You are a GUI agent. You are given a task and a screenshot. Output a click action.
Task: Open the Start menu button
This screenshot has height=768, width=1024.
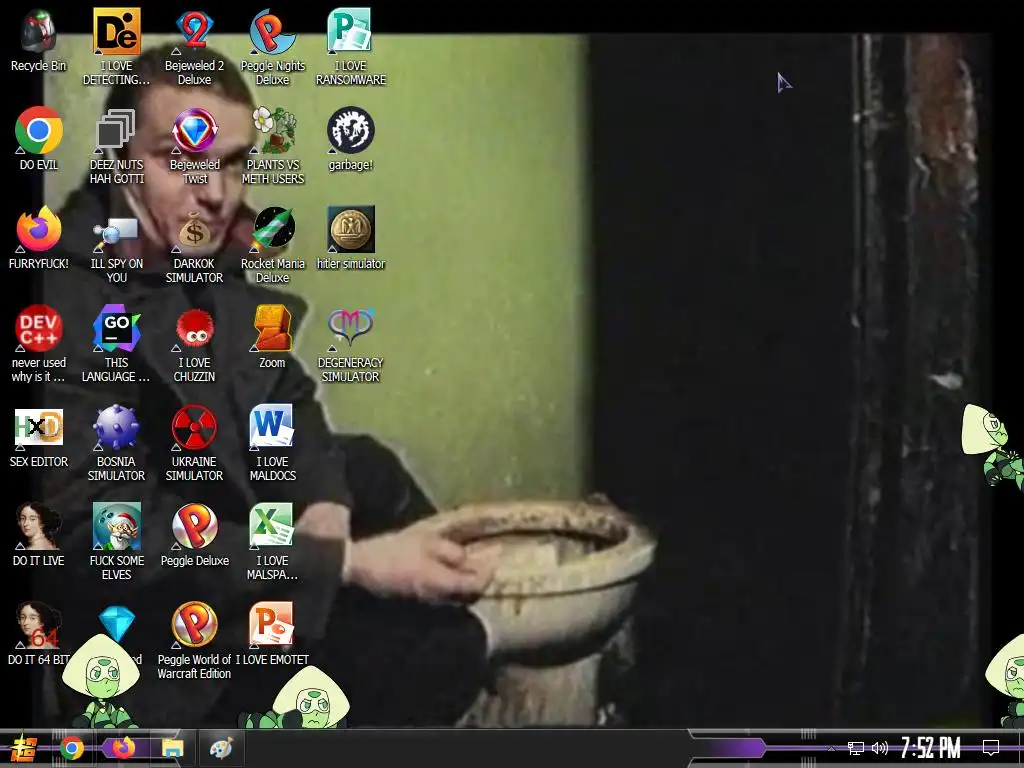click(24, 748)
